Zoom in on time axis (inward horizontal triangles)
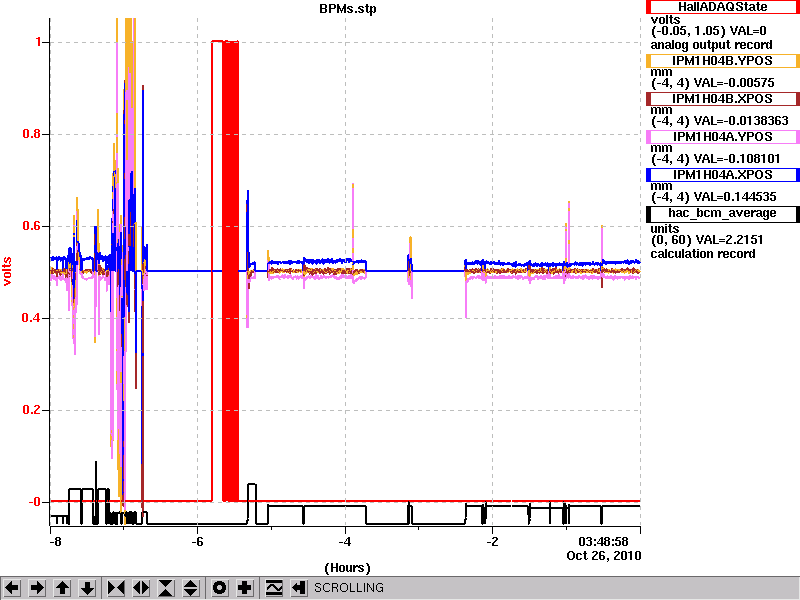Viewport: 800px width, 600px height. pyautogui.click(x=116, y=588)
